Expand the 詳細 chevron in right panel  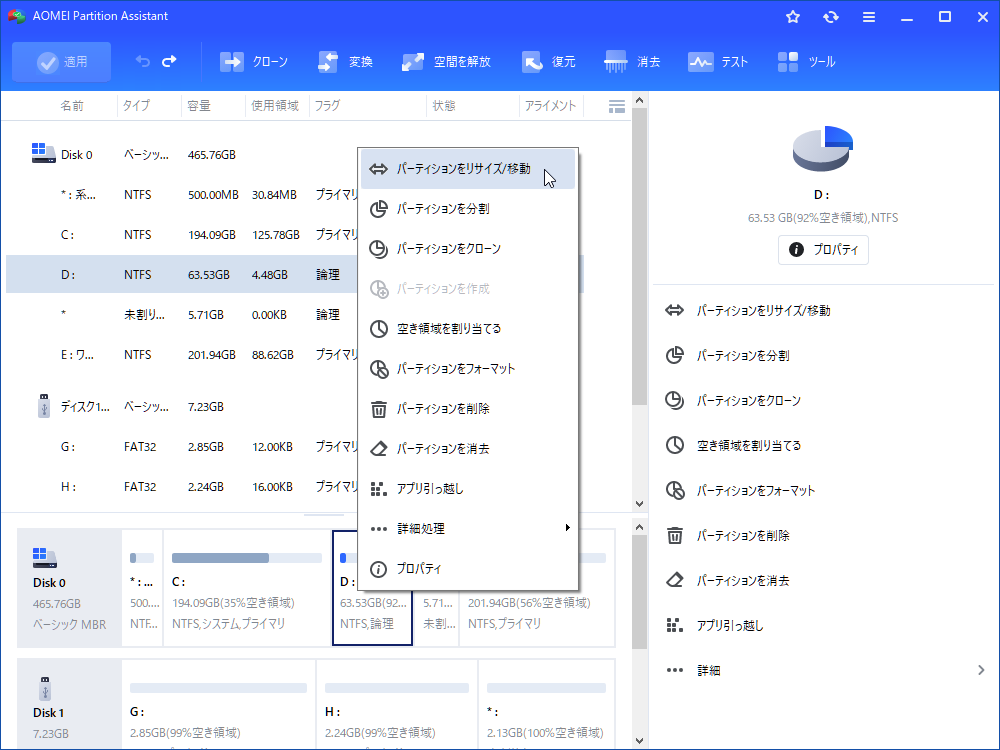point(981,670)
